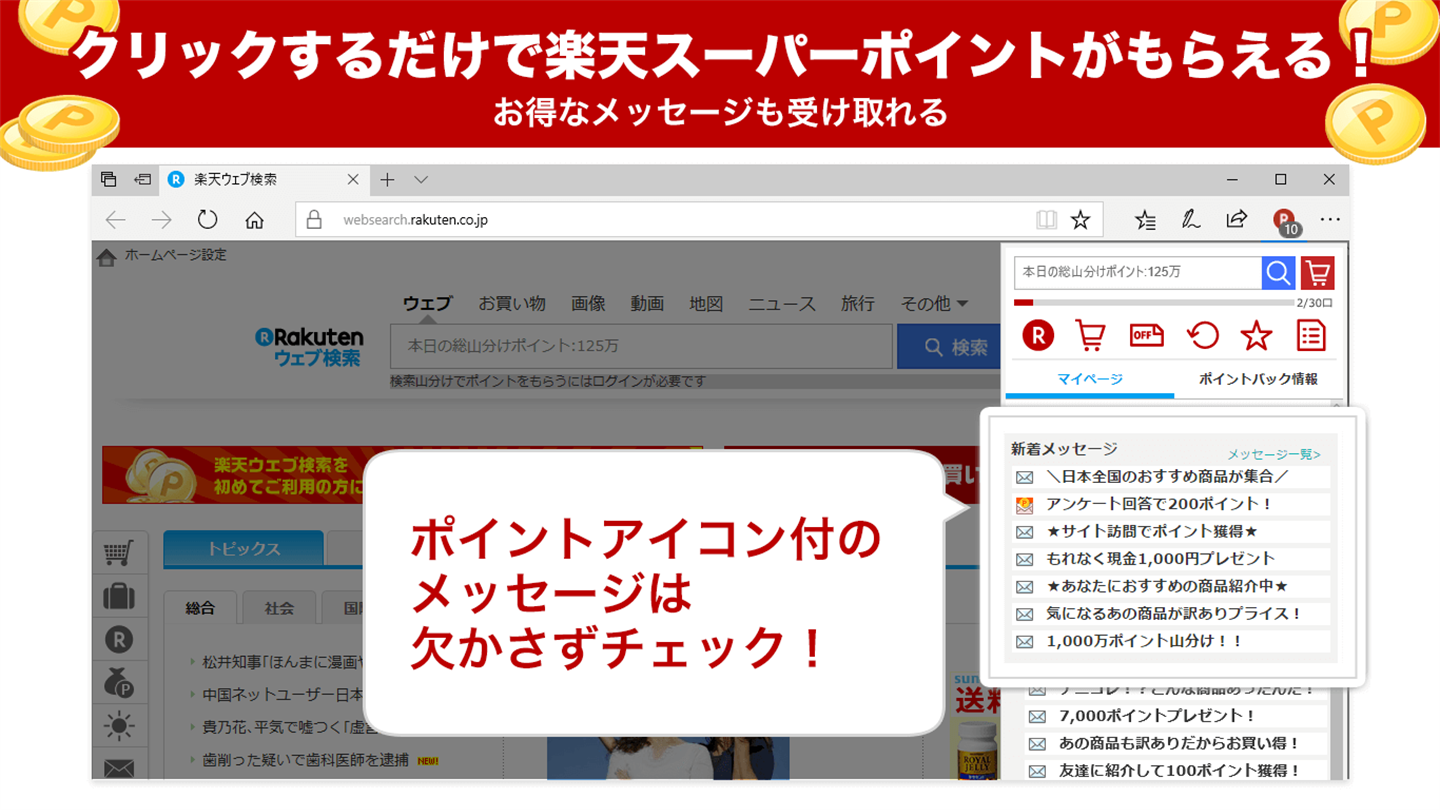Select the お買い物 search category
Screen dimensions: 1440x810
(511, 303)
